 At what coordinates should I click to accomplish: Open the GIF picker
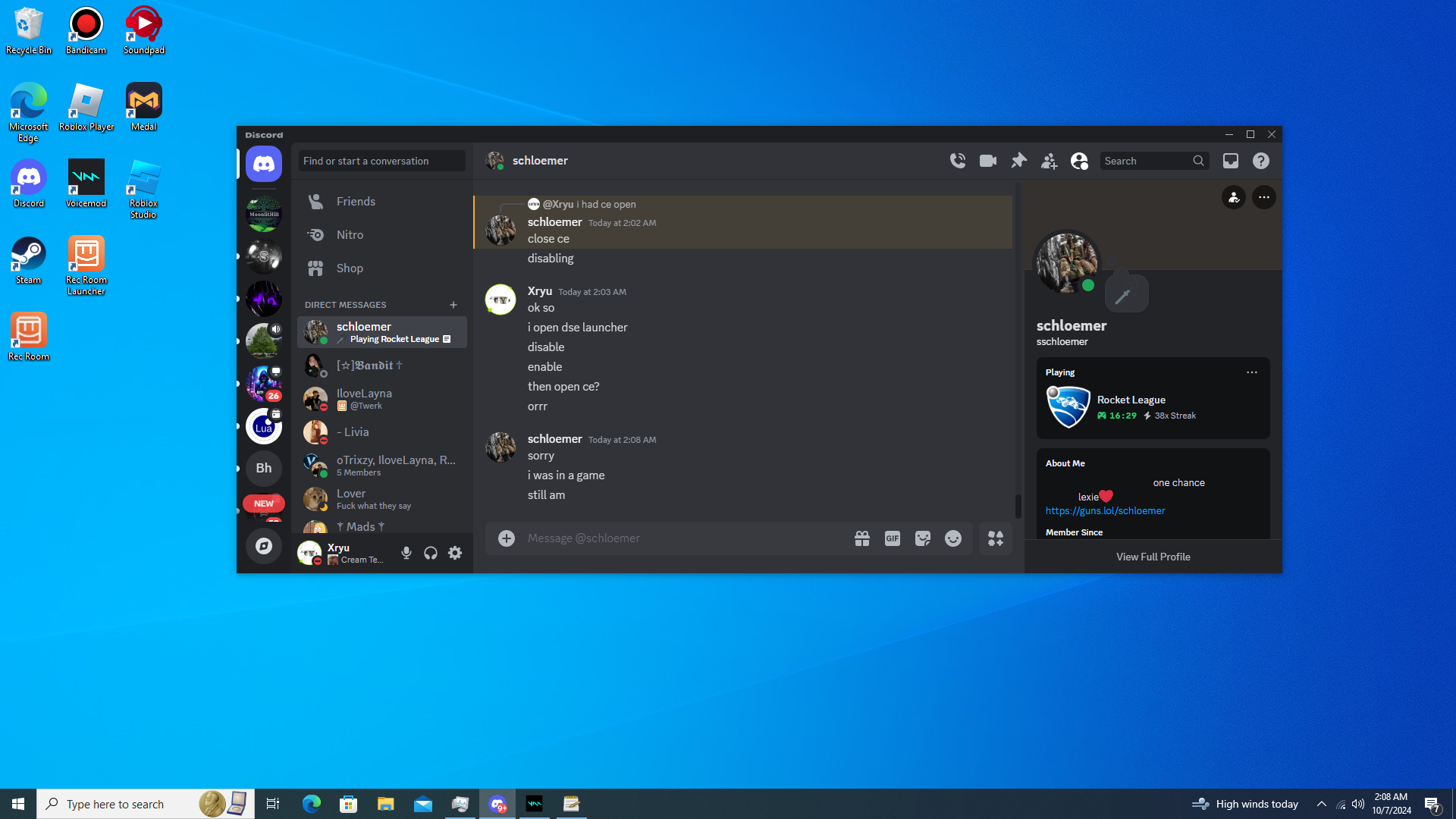893,538
